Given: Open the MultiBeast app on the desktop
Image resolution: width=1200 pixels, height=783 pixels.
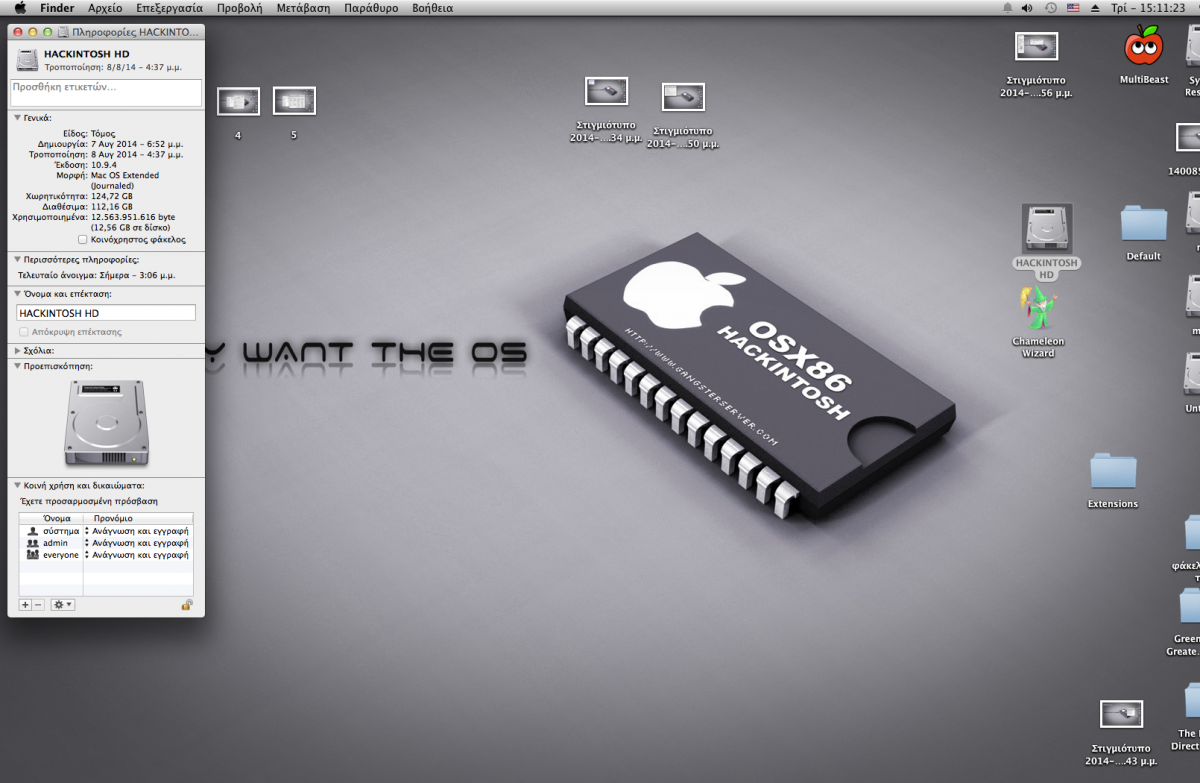Looking at the screenshot, I should (1144, 46).
